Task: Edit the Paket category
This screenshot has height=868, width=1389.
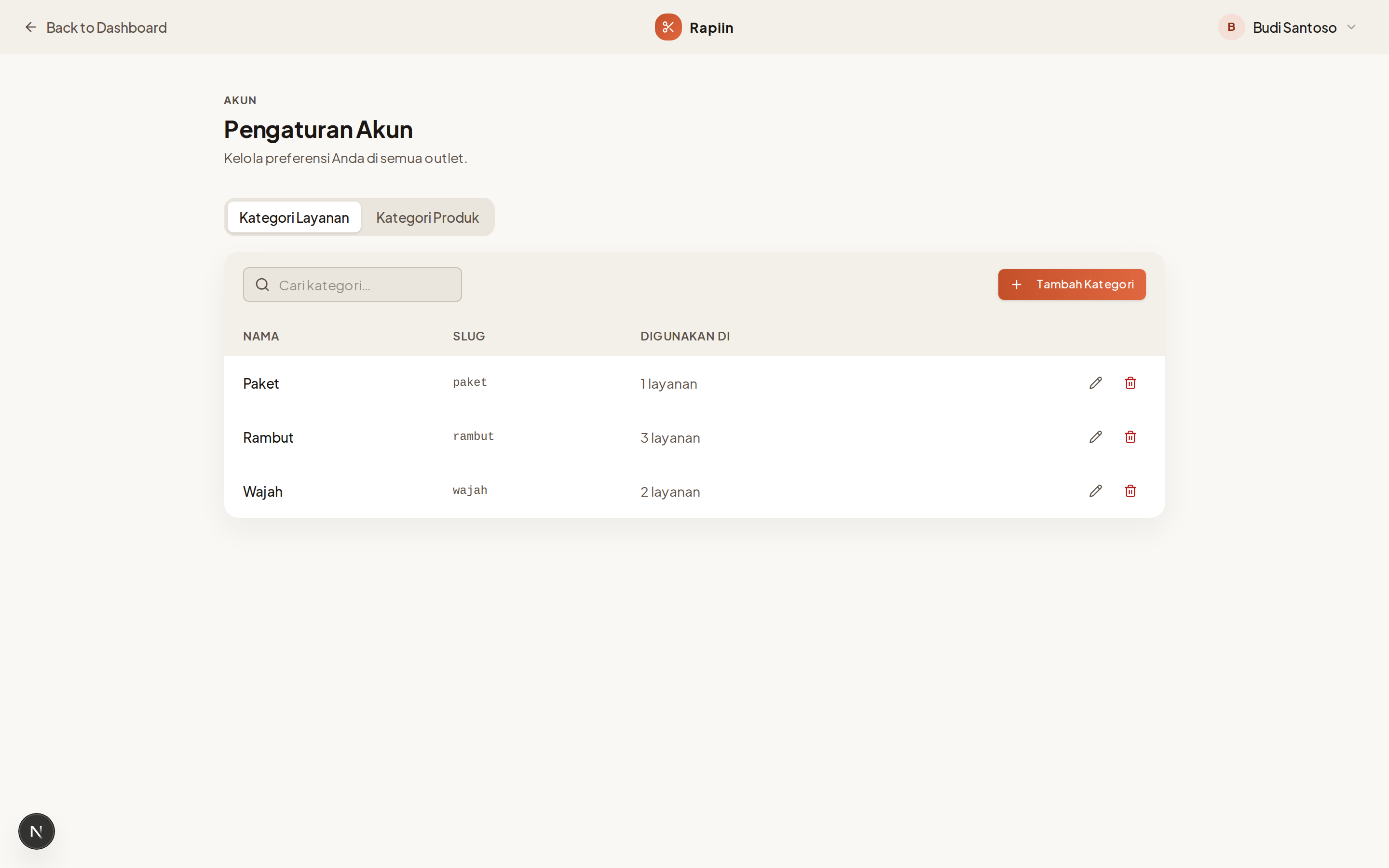Action: [1095, 383]
